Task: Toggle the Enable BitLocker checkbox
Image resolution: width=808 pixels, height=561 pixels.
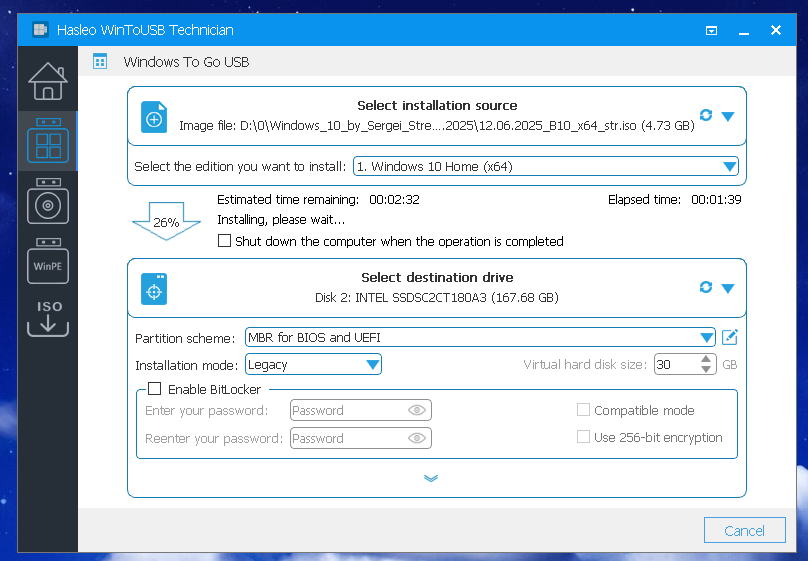Action: (x=155, y=389)
